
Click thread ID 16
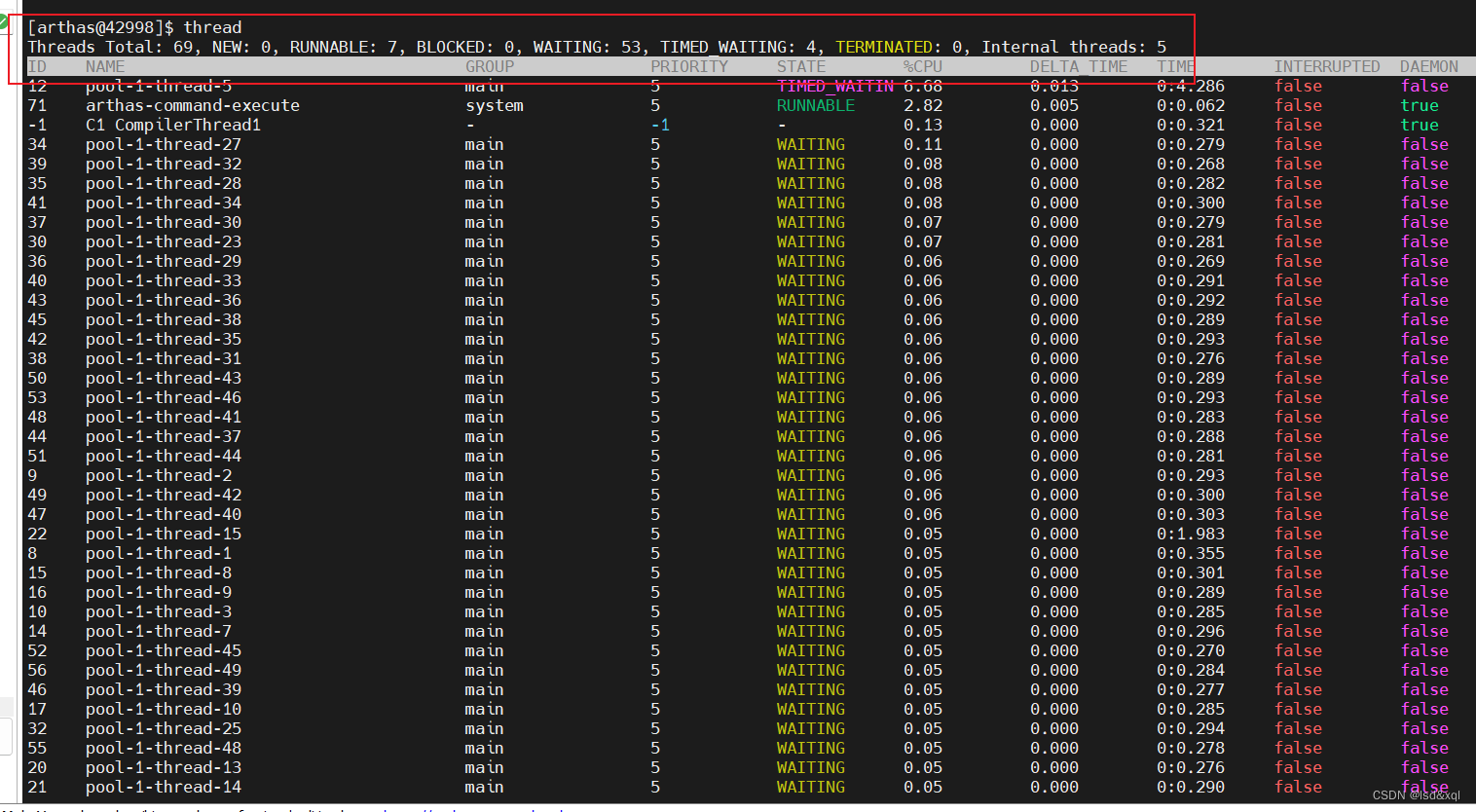(37, 592)
